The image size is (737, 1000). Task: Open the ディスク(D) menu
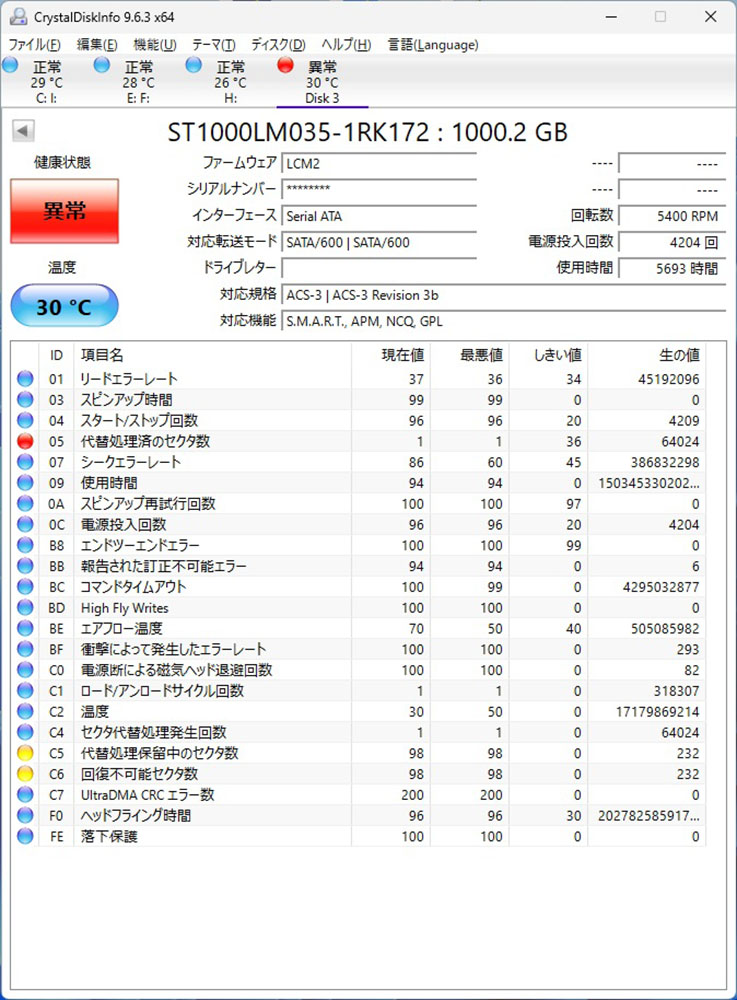(278, 45)
